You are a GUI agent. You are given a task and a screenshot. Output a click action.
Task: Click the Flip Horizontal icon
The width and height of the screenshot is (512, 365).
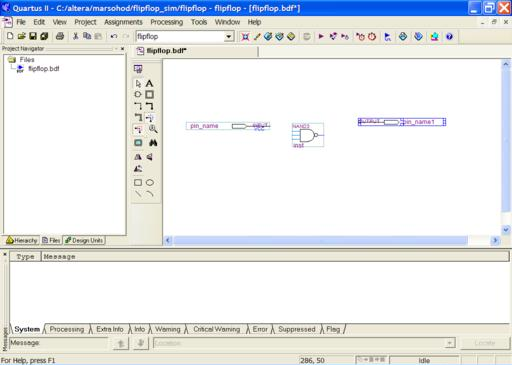(138, 157)
